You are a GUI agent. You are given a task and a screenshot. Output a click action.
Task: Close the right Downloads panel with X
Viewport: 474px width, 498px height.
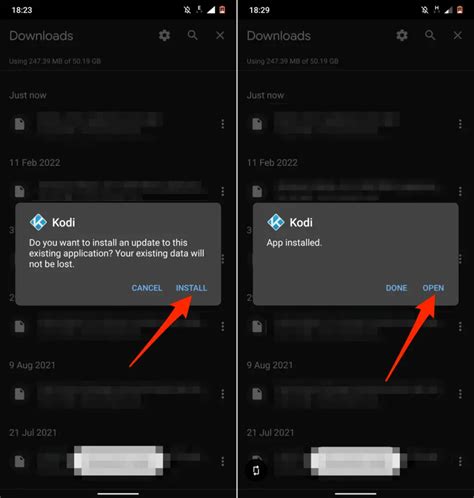458,35
